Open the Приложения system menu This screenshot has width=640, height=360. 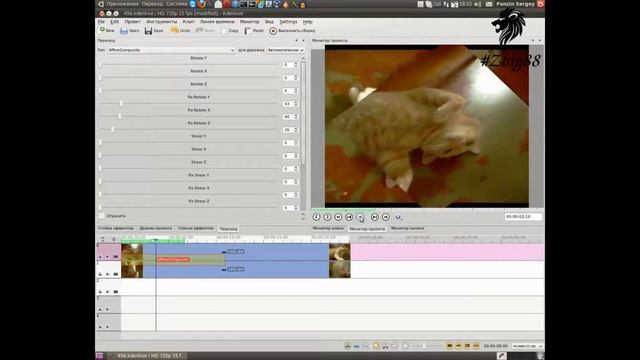point(122,4)
